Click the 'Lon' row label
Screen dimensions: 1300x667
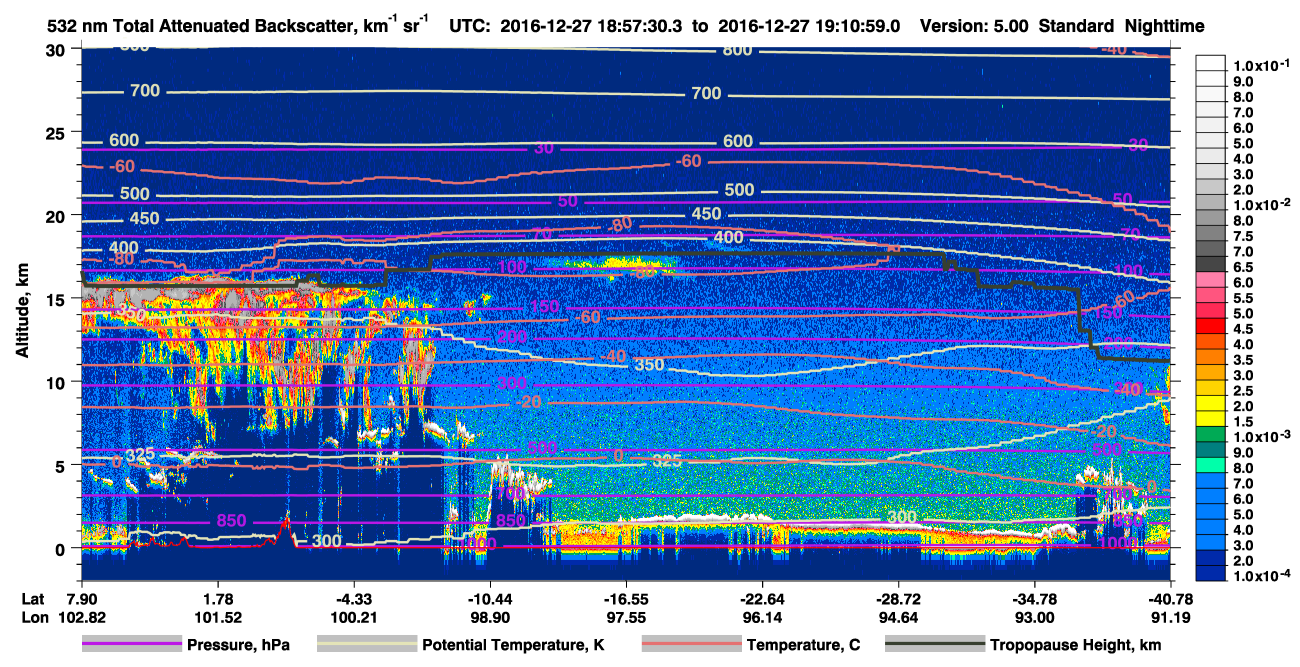(x=34, y=618)
